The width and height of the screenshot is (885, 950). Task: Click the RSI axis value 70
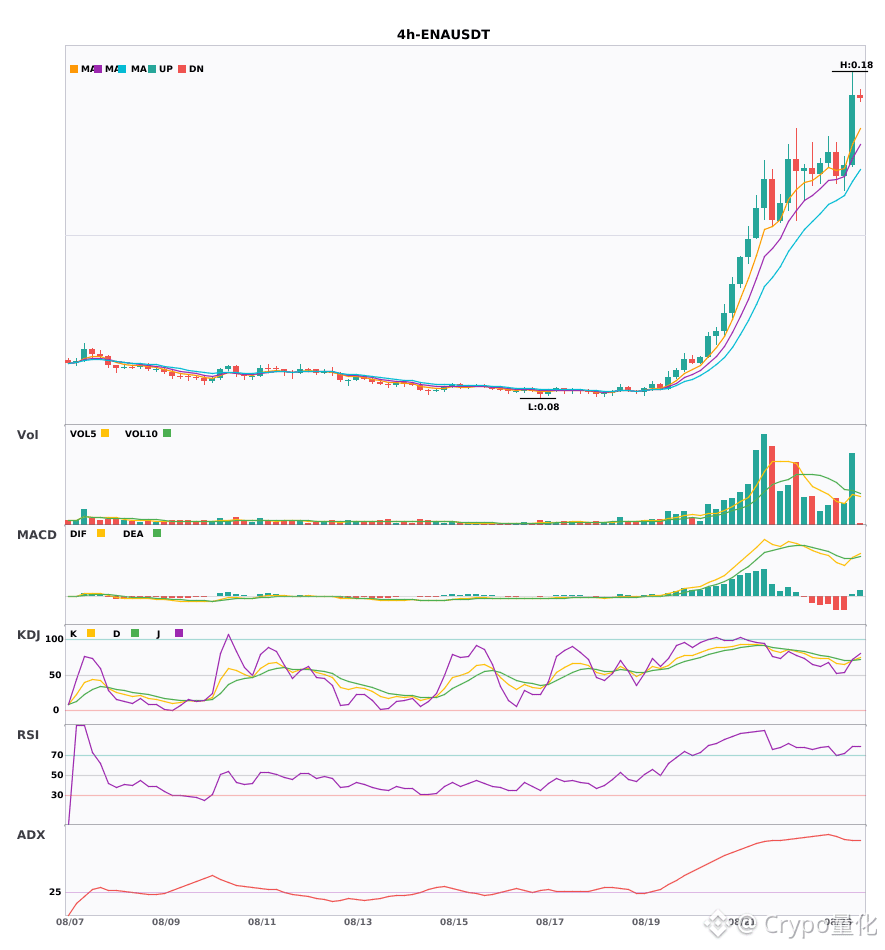[x=58, y=755]
